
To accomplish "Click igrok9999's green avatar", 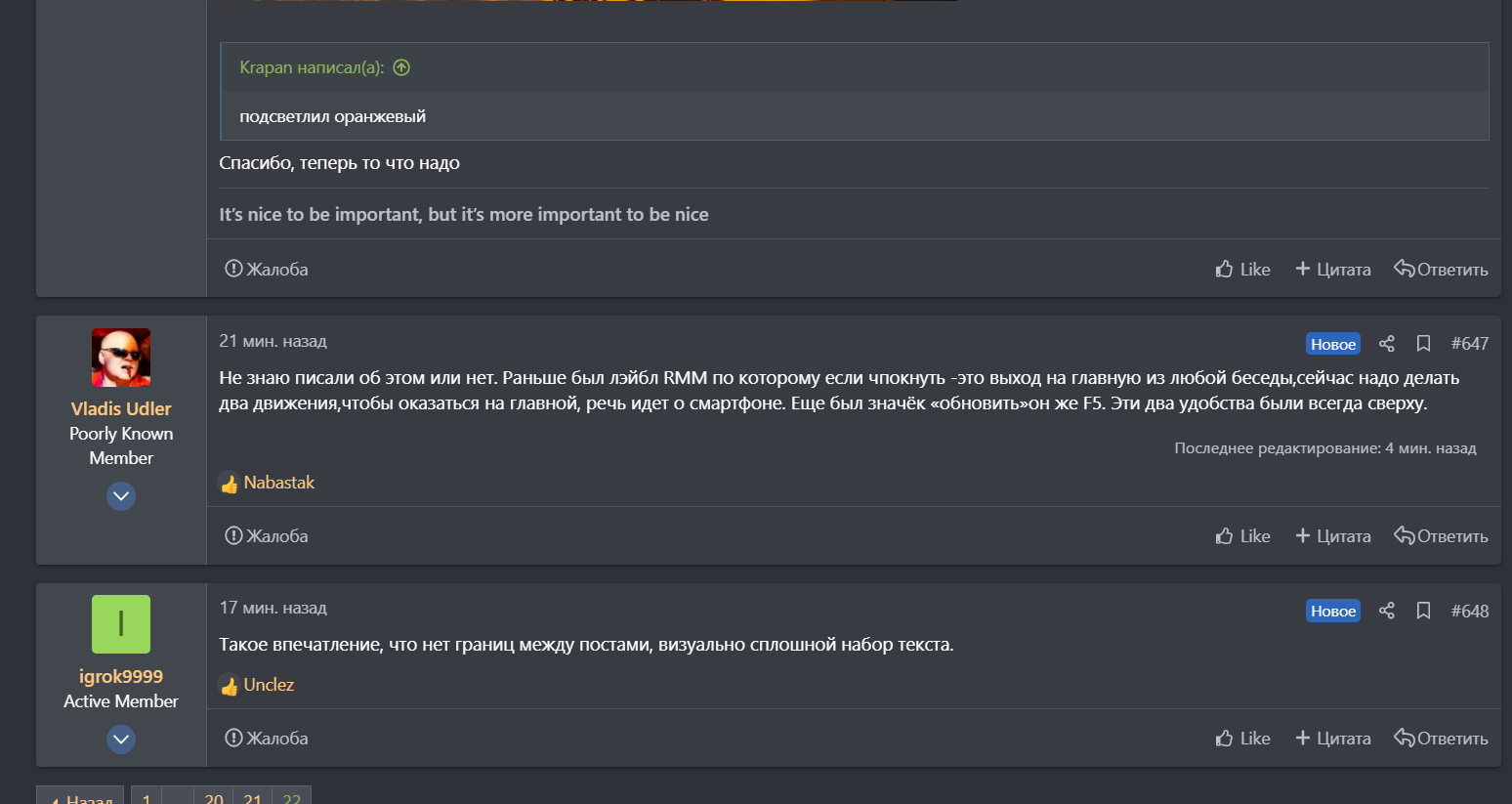I will (x=121, y=624).
